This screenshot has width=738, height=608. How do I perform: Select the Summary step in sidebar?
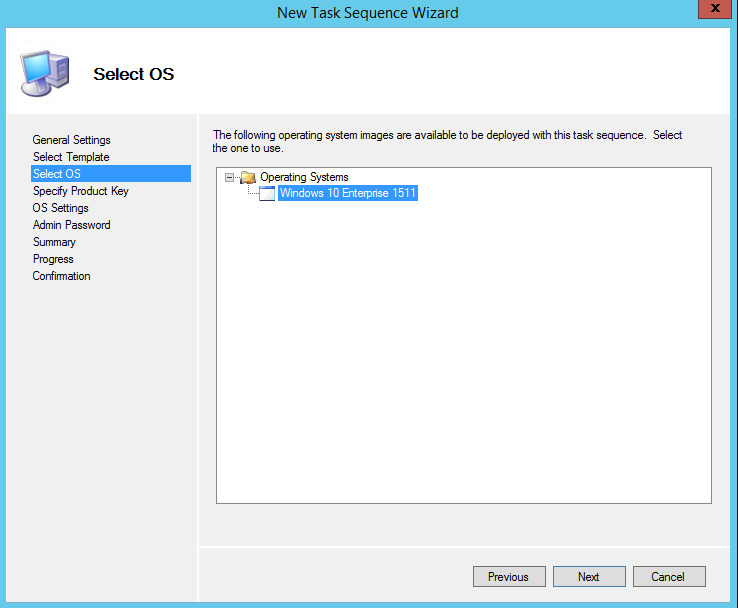[x=54, y=242]
